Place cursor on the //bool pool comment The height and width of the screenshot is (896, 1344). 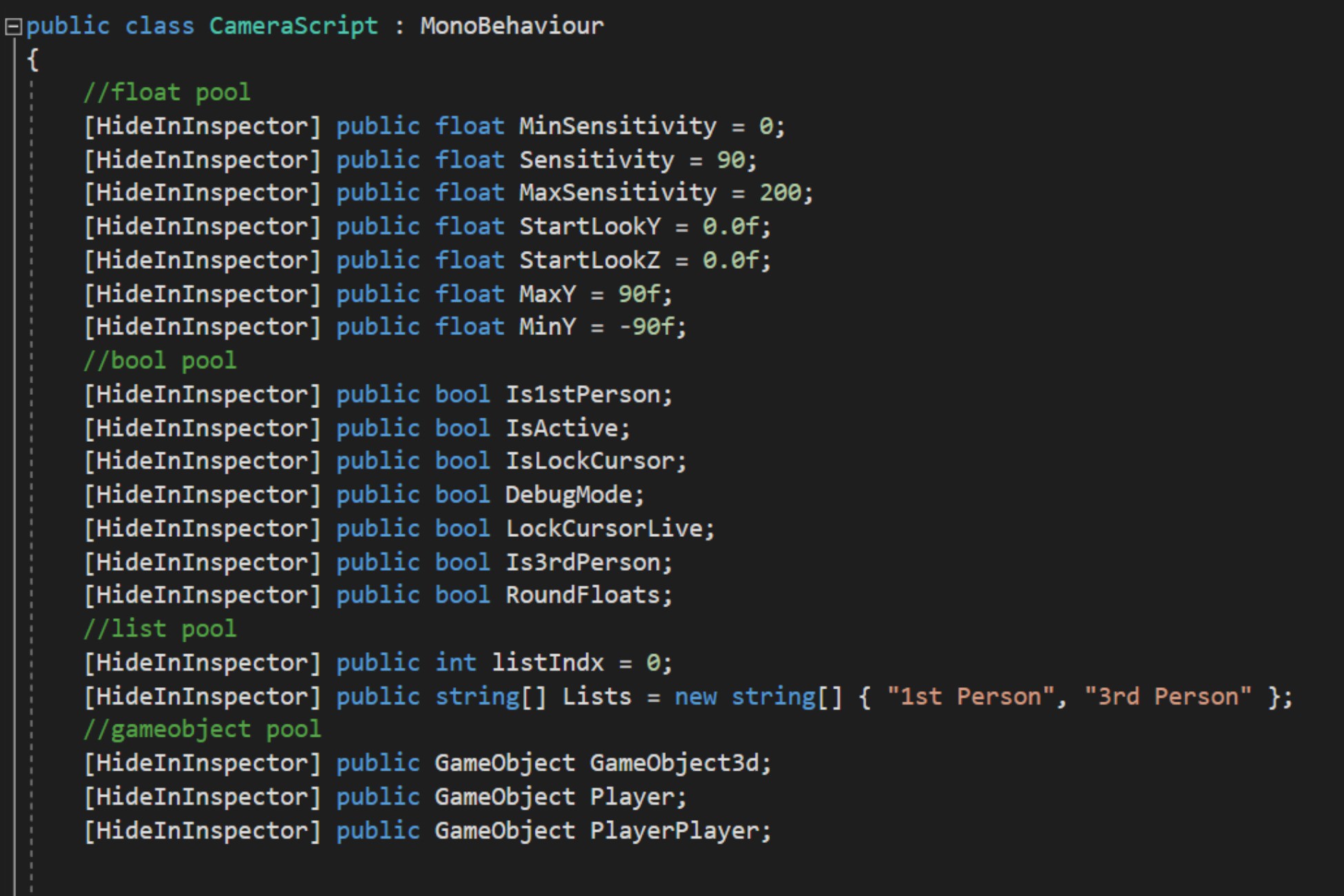click(160, 360)
